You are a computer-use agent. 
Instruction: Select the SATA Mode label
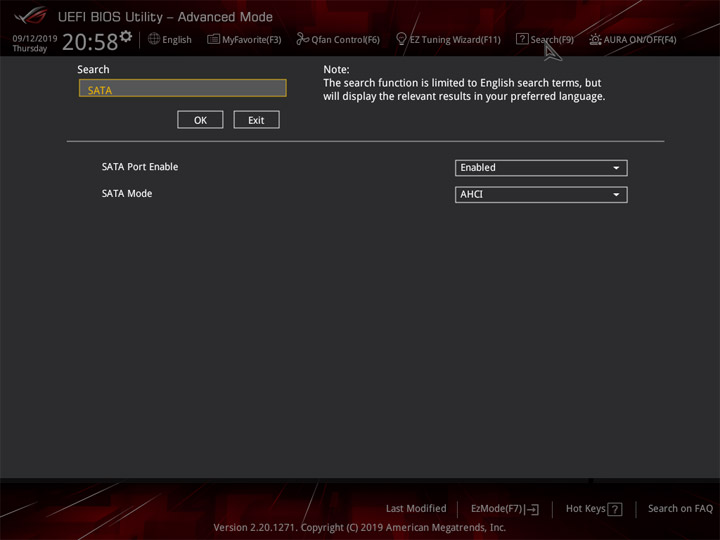(127, 193)
